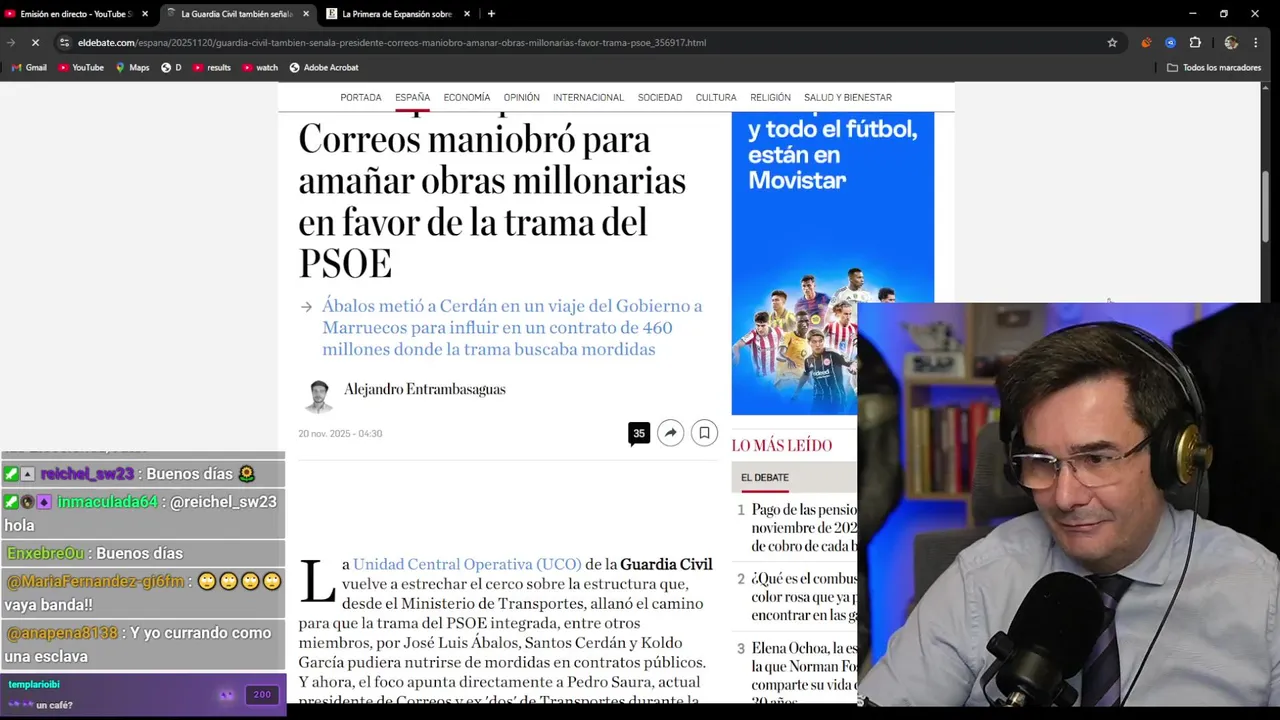Click the 200 donation amount badge
1280x720 pixels.
pyautogui.click(x=262, y=695)
